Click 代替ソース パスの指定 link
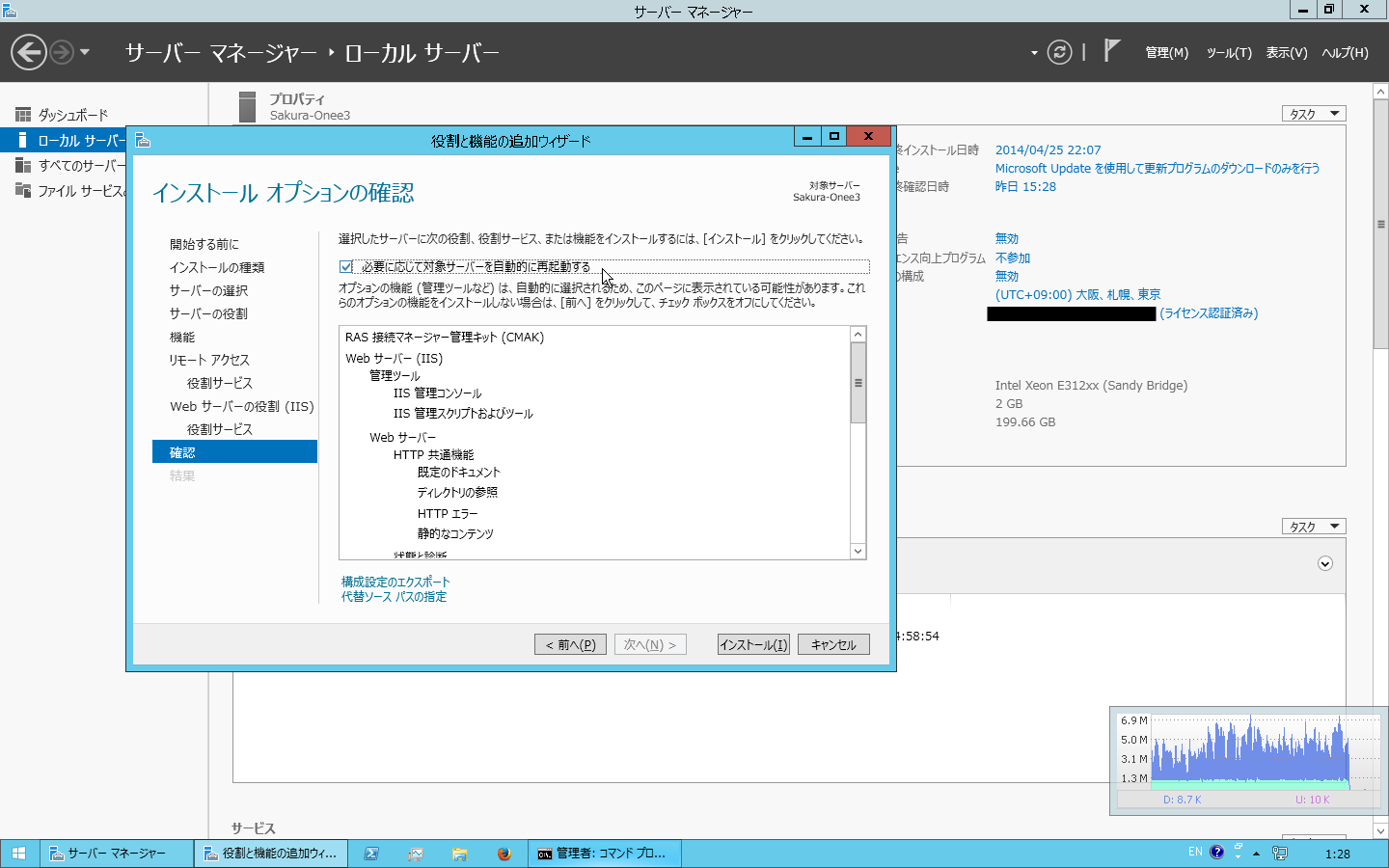This screenshot has width=1389, height=868. click(x=394, y=597)
